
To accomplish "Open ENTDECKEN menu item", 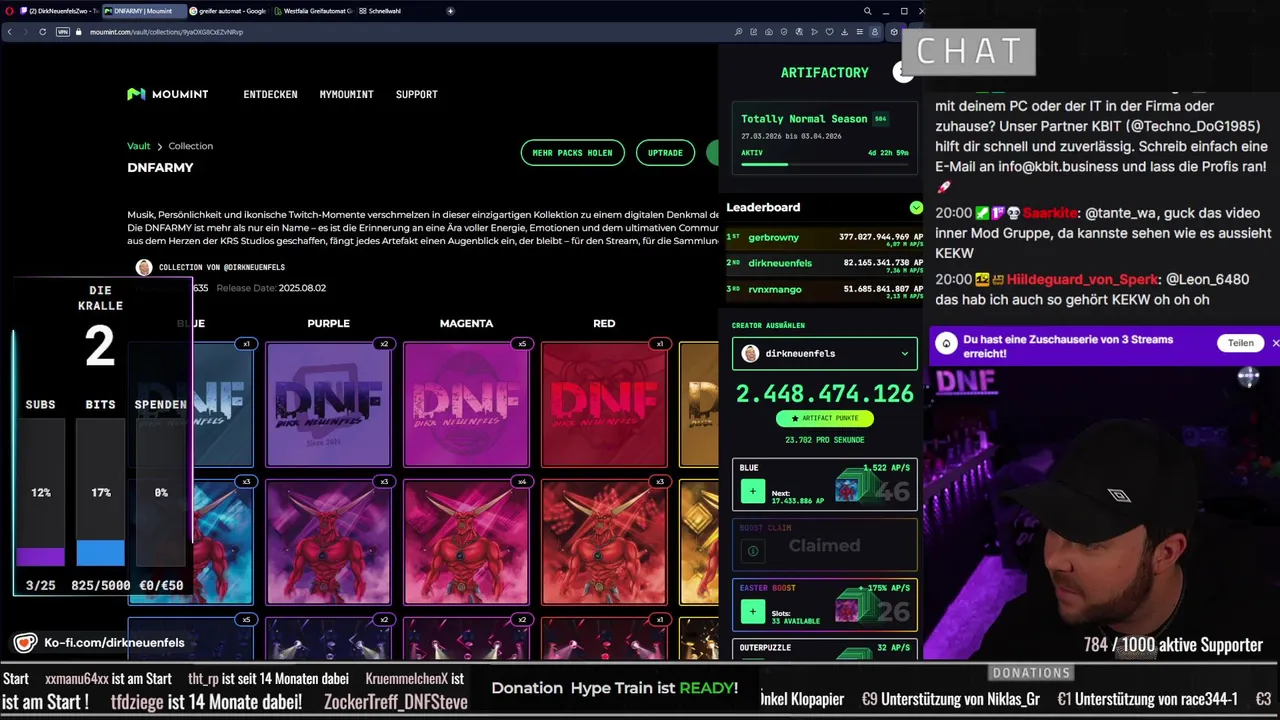I will click(270, 94).
